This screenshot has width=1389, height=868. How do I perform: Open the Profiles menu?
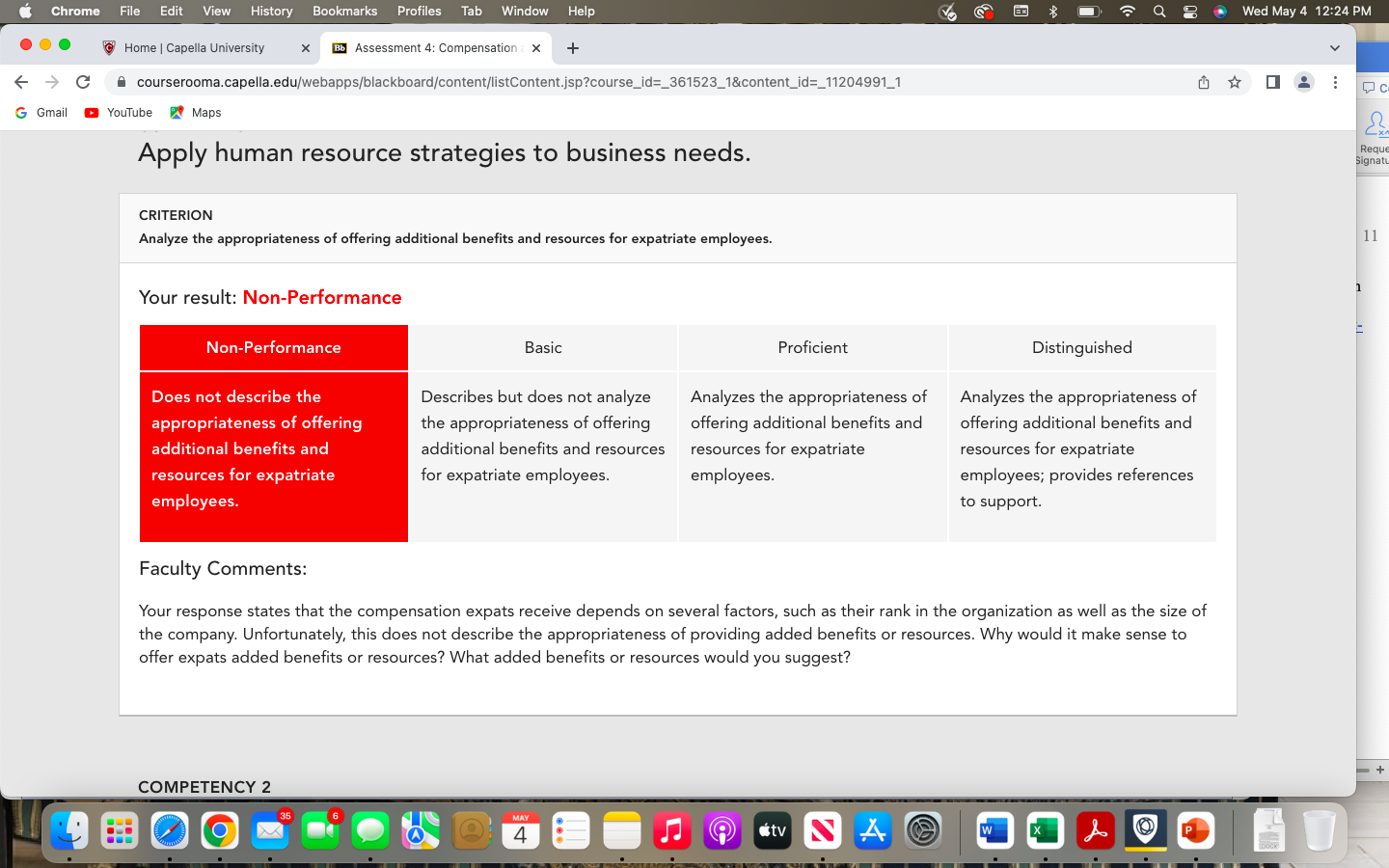pos(420,11)
